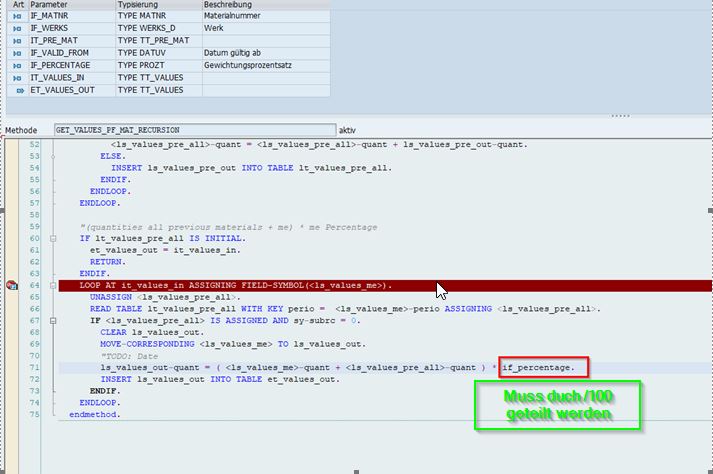
Task: Click the breakpoint icon at line 64
Action: 12,286
